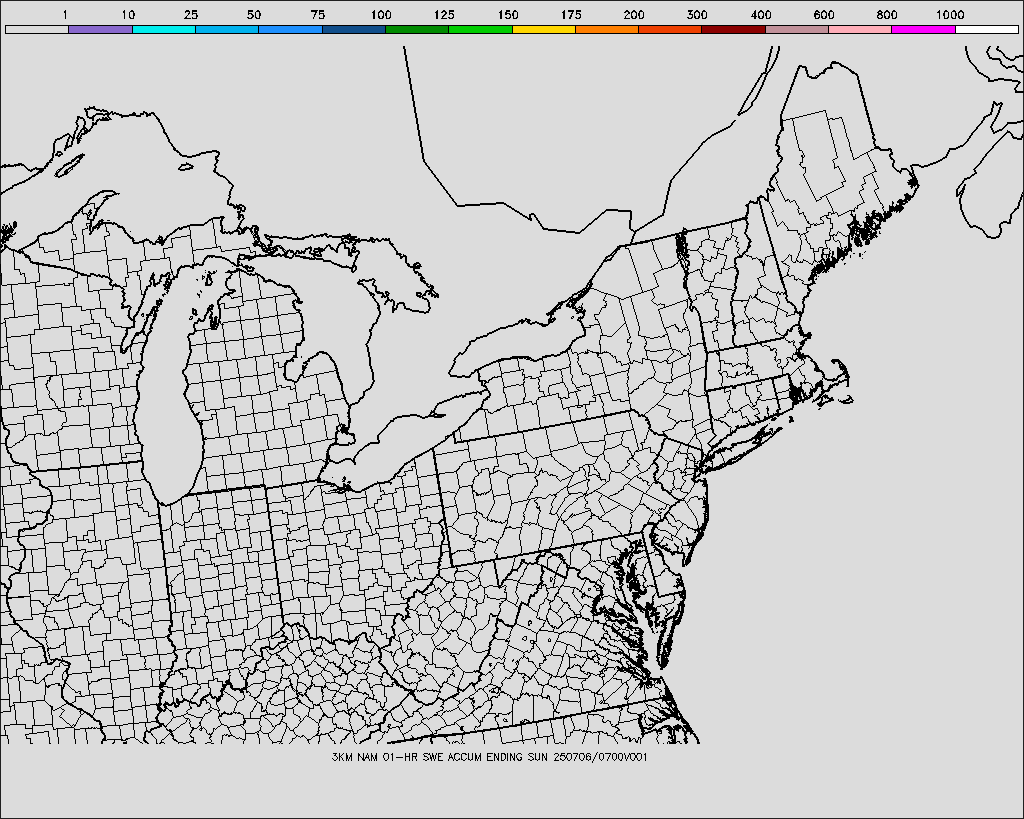Click the light blue segment between 25 and 50
Screen dimensions: 1024x819
[x=227, y=29]
